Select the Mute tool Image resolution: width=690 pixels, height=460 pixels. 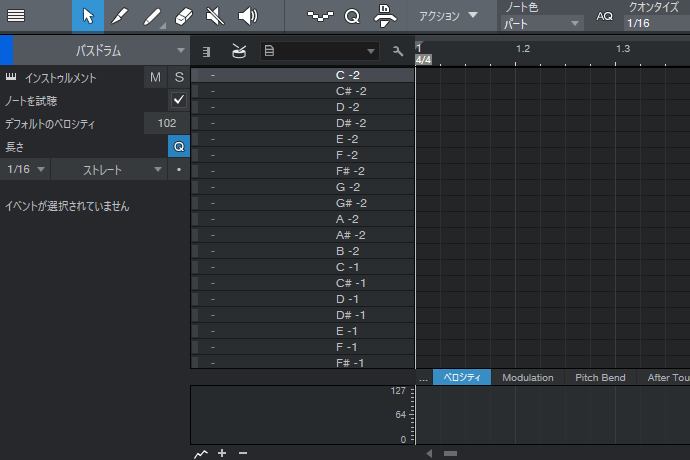(214, 16)
